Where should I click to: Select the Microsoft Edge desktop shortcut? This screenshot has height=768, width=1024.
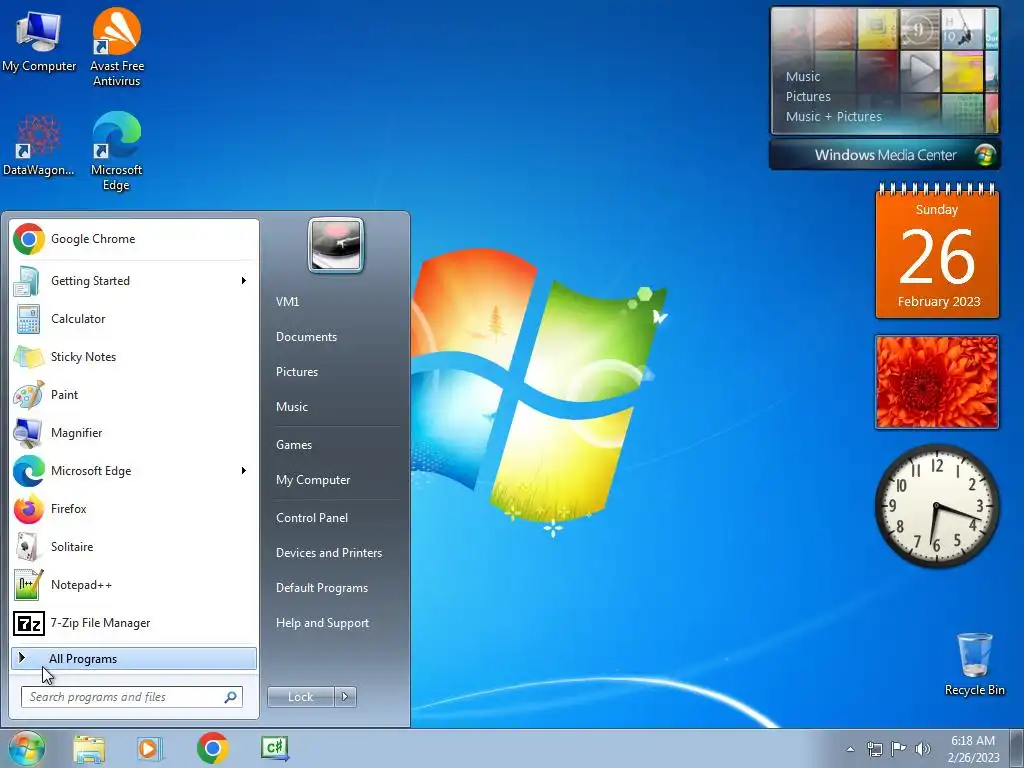[116, 151]
